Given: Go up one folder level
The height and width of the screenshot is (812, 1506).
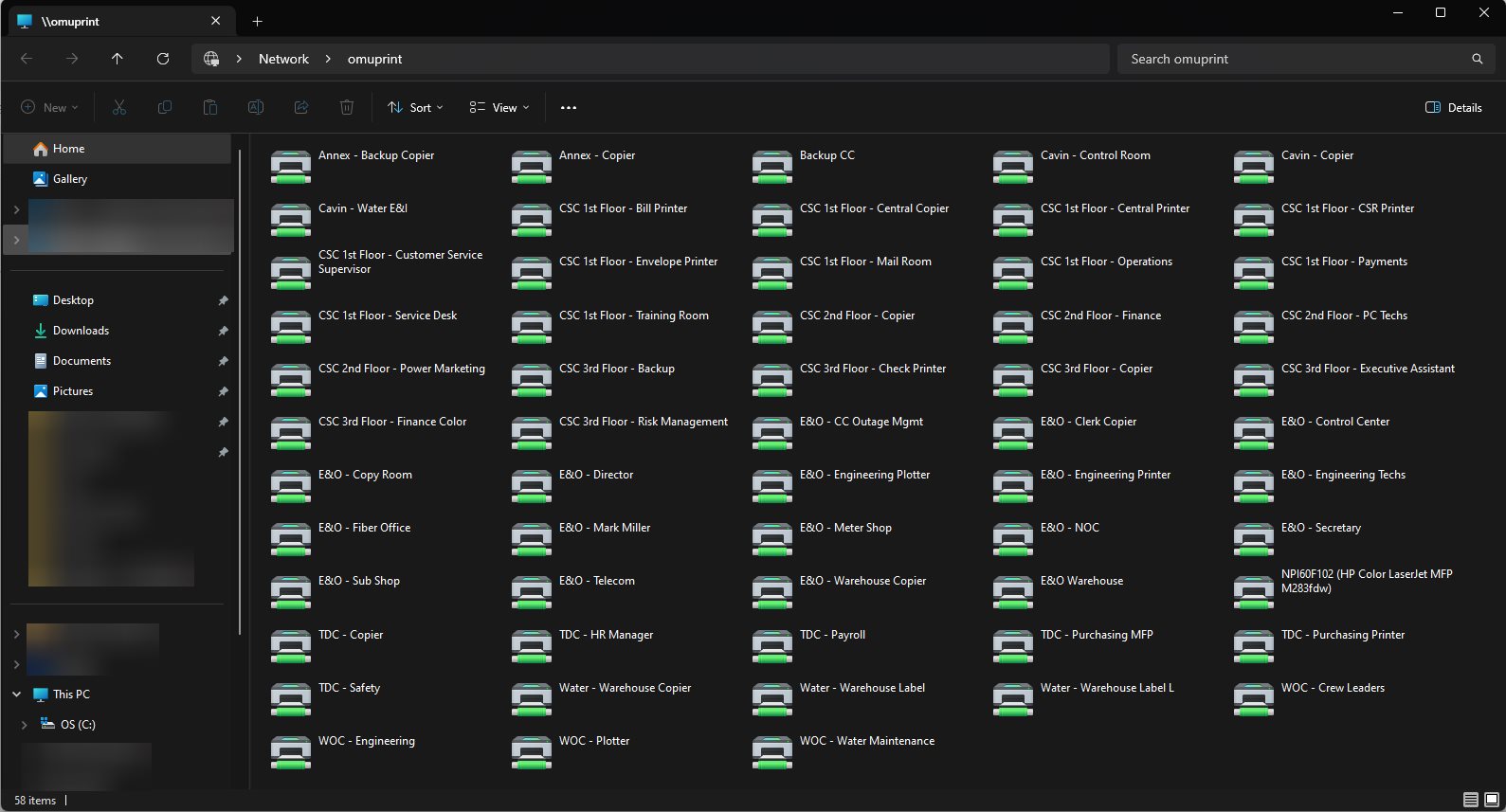Looking at the screenshot, I should pos(118,59).
